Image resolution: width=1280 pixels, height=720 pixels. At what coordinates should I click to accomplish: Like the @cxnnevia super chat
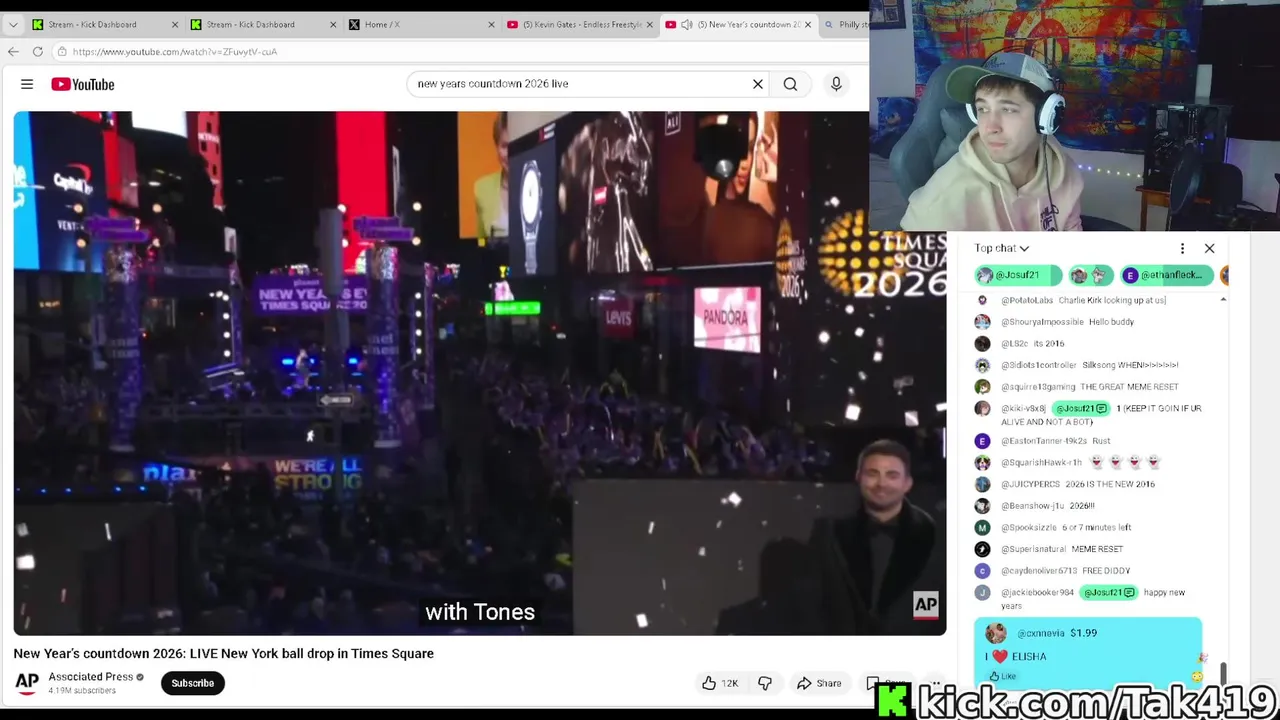(1003, 677)
